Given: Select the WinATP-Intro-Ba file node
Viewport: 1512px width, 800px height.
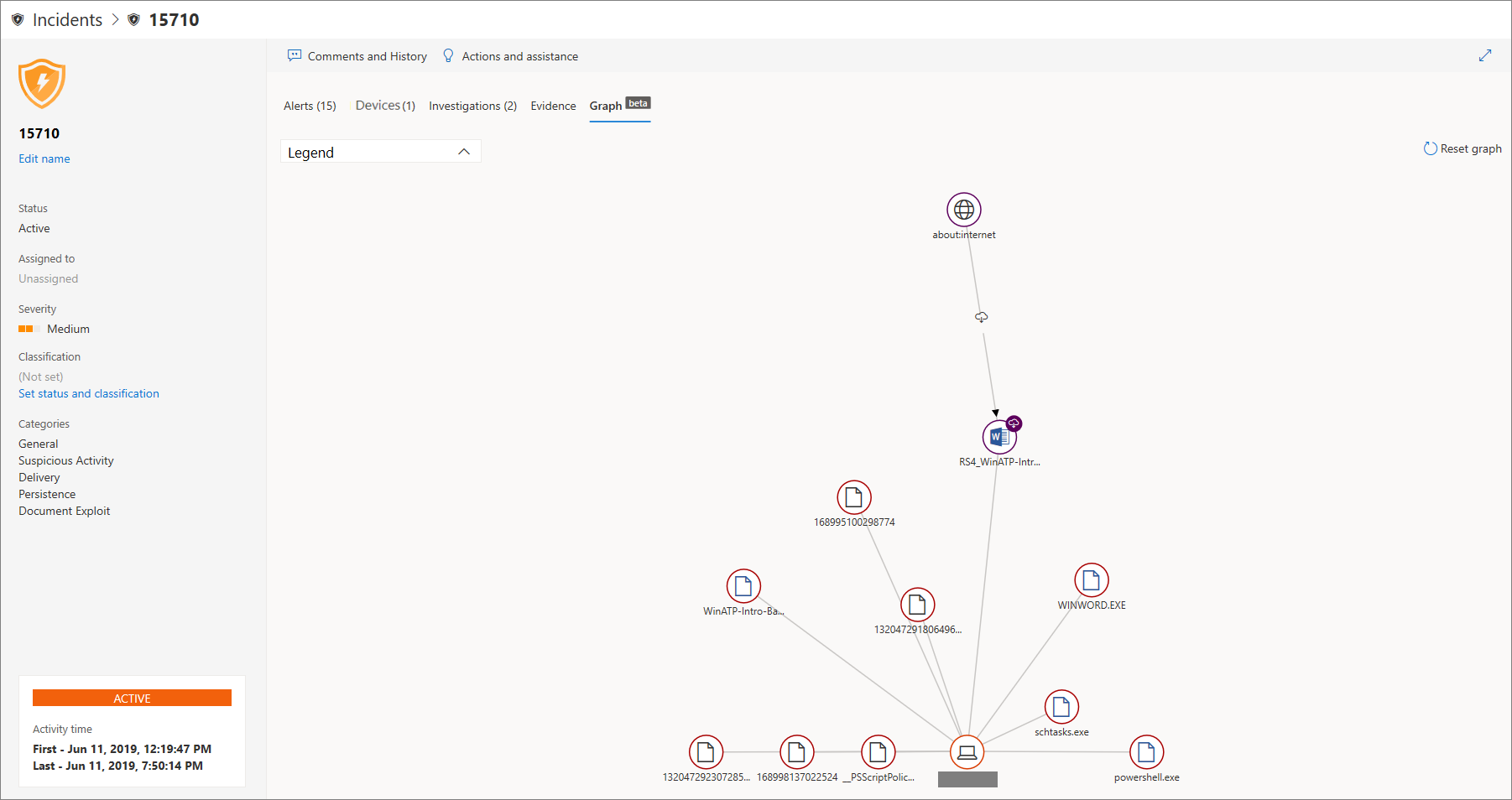Looking at the screenshot, I should pyautogui.click(x=743, y=586).
